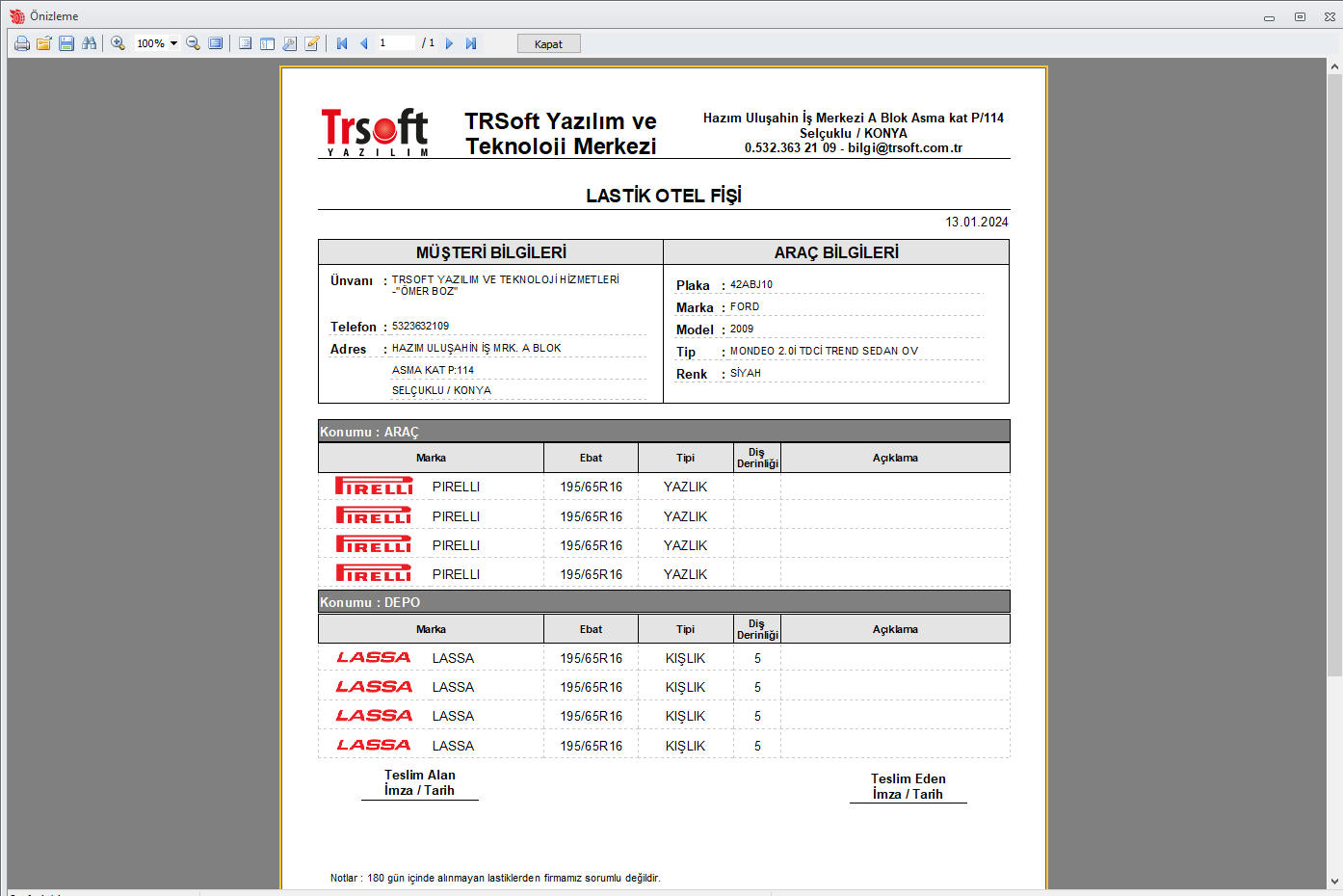This screenshot has height=896, width=1343.
Task: Click the Notlar footer note text
Action: [x=495, y=878]
